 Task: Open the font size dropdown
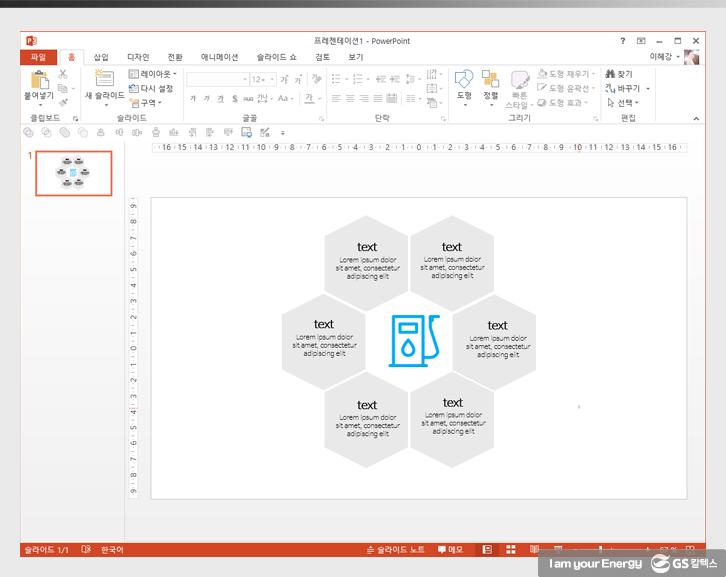pyautogui.click(x=272, y=79)
